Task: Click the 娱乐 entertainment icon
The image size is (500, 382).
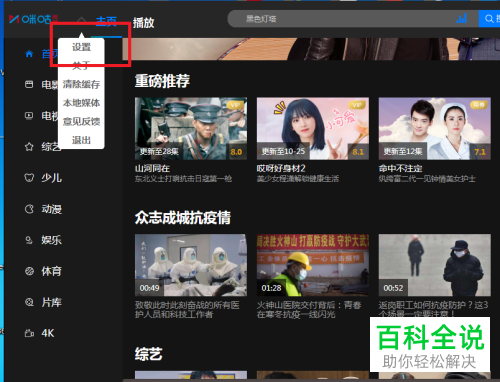Action: (x=29, y=240)
